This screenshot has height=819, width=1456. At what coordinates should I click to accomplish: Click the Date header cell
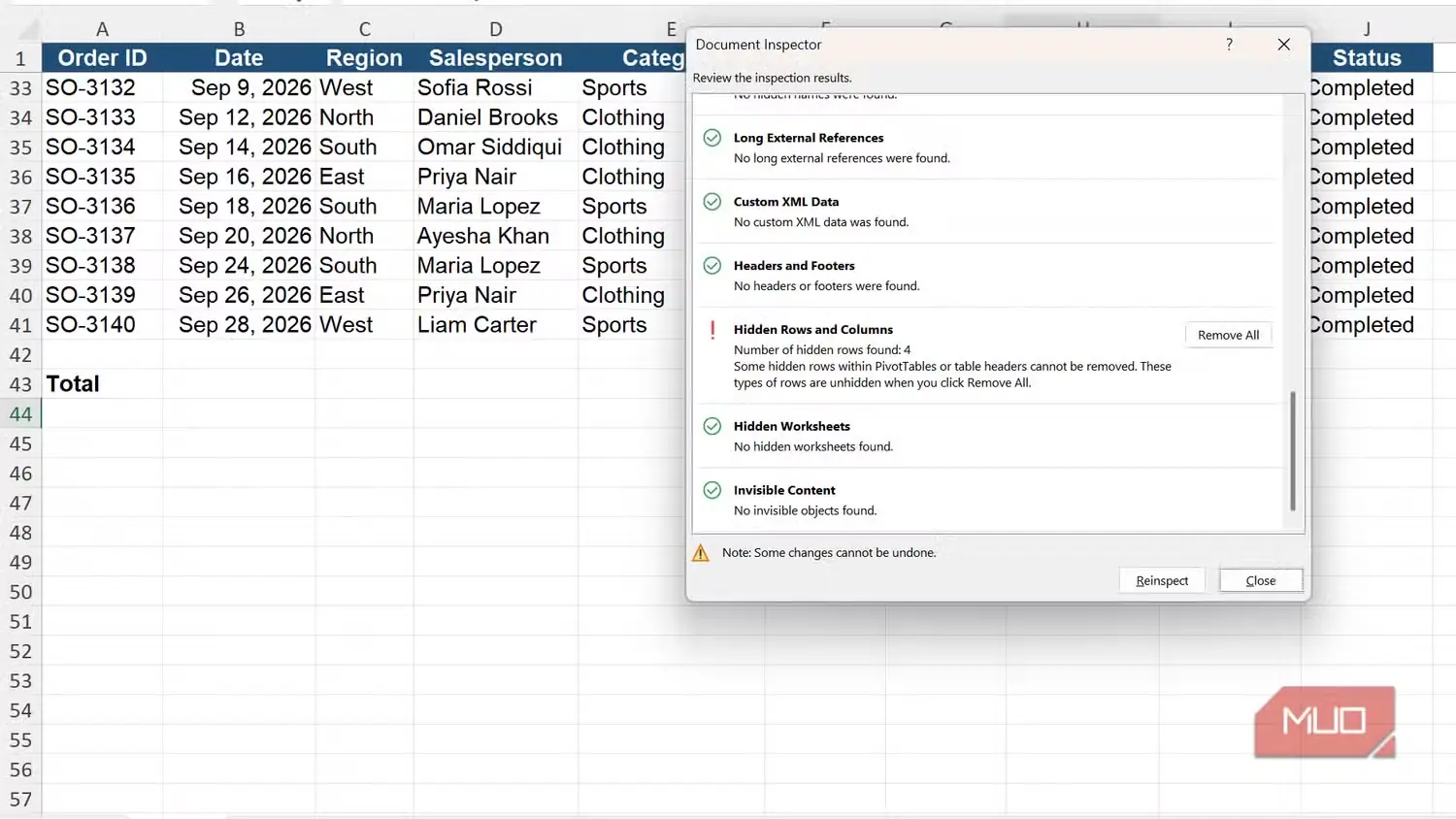click(x=239, y=58)
